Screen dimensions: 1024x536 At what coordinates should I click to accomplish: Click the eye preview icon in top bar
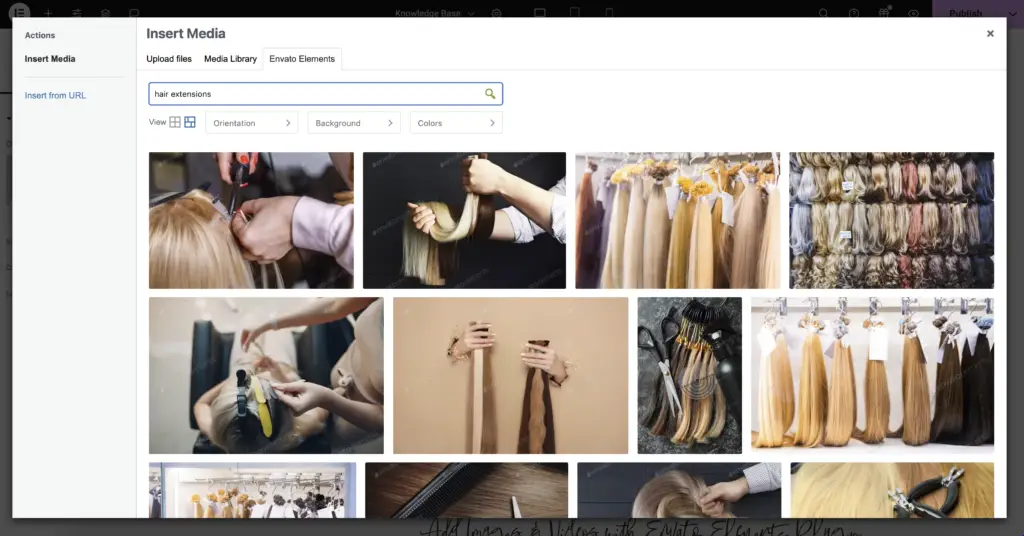(x=913, y=13)
